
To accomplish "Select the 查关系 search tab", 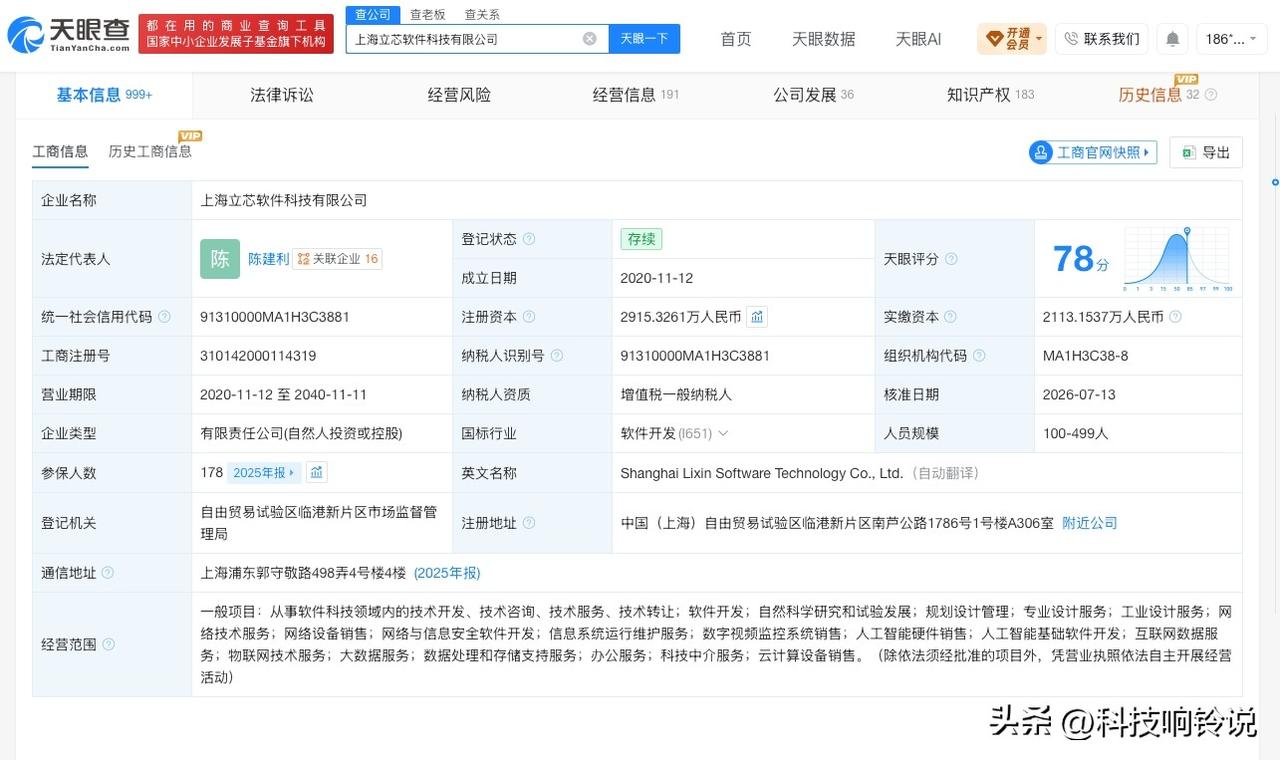I will [x=482, y=14].
